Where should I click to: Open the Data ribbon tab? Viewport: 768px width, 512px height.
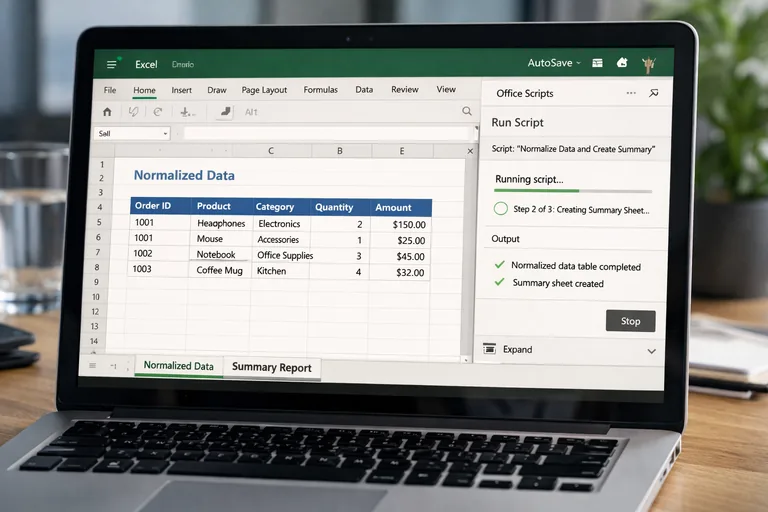coord(364,90)
